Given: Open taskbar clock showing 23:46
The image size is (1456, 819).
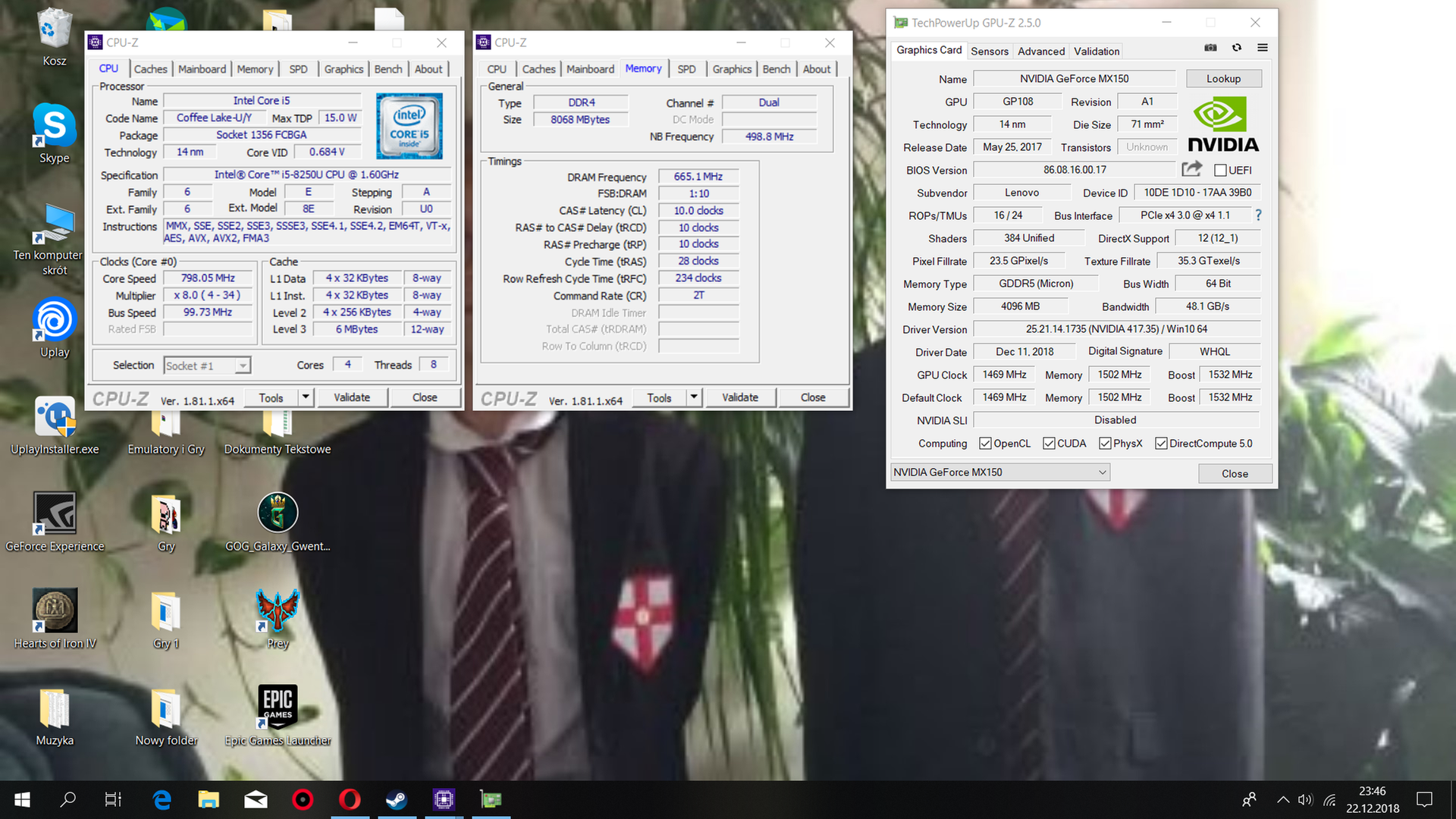Looking at the screenshot, I should (x=1373, y=799).
